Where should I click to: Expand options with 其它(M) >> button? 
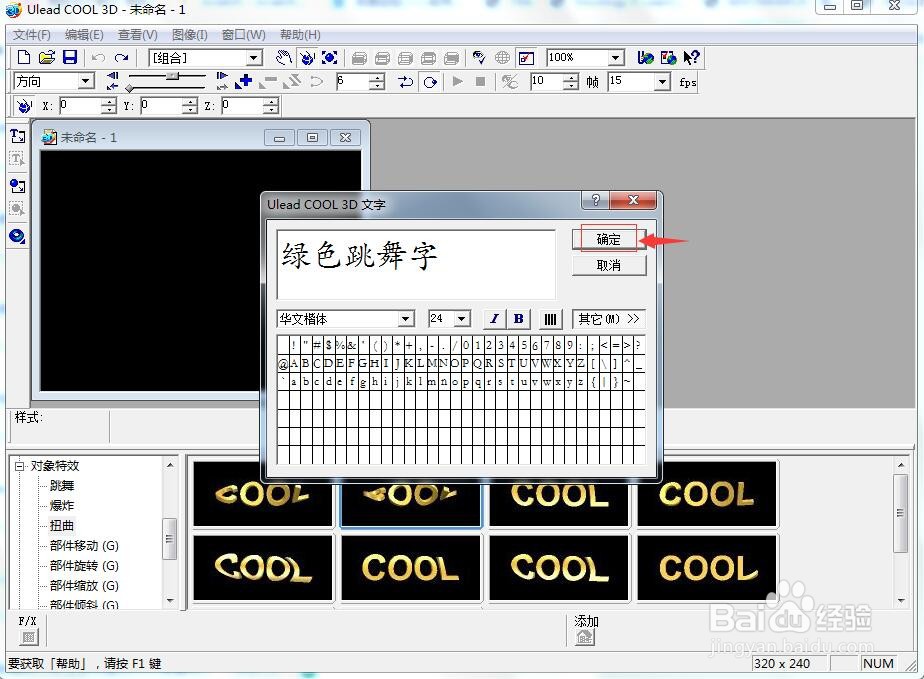tap(609, 319)
